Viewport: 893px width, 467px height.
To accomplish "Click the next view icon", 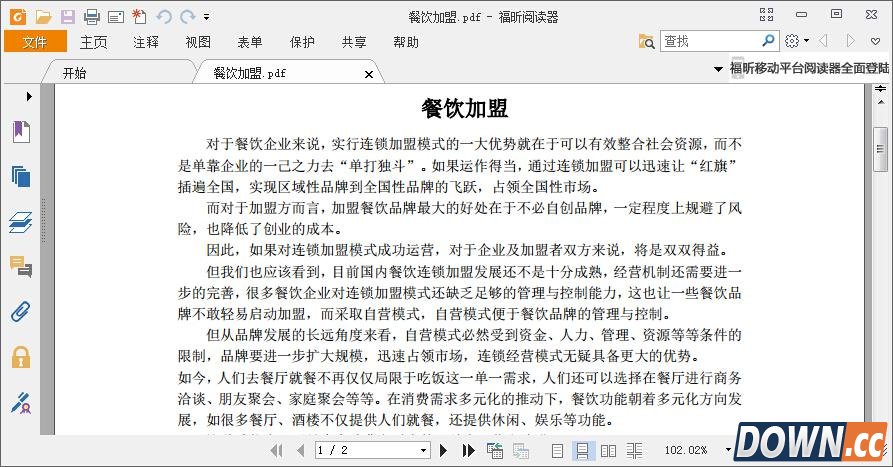I will (x=521, y=450).
